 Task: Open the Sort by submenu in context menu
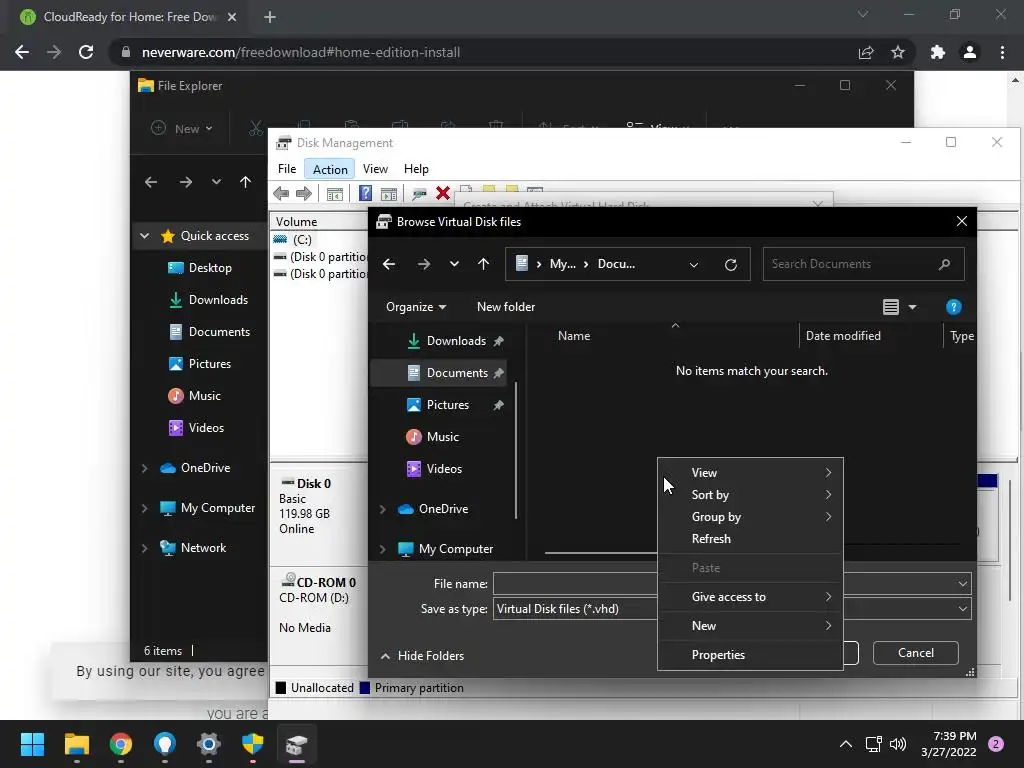point(750,495)
